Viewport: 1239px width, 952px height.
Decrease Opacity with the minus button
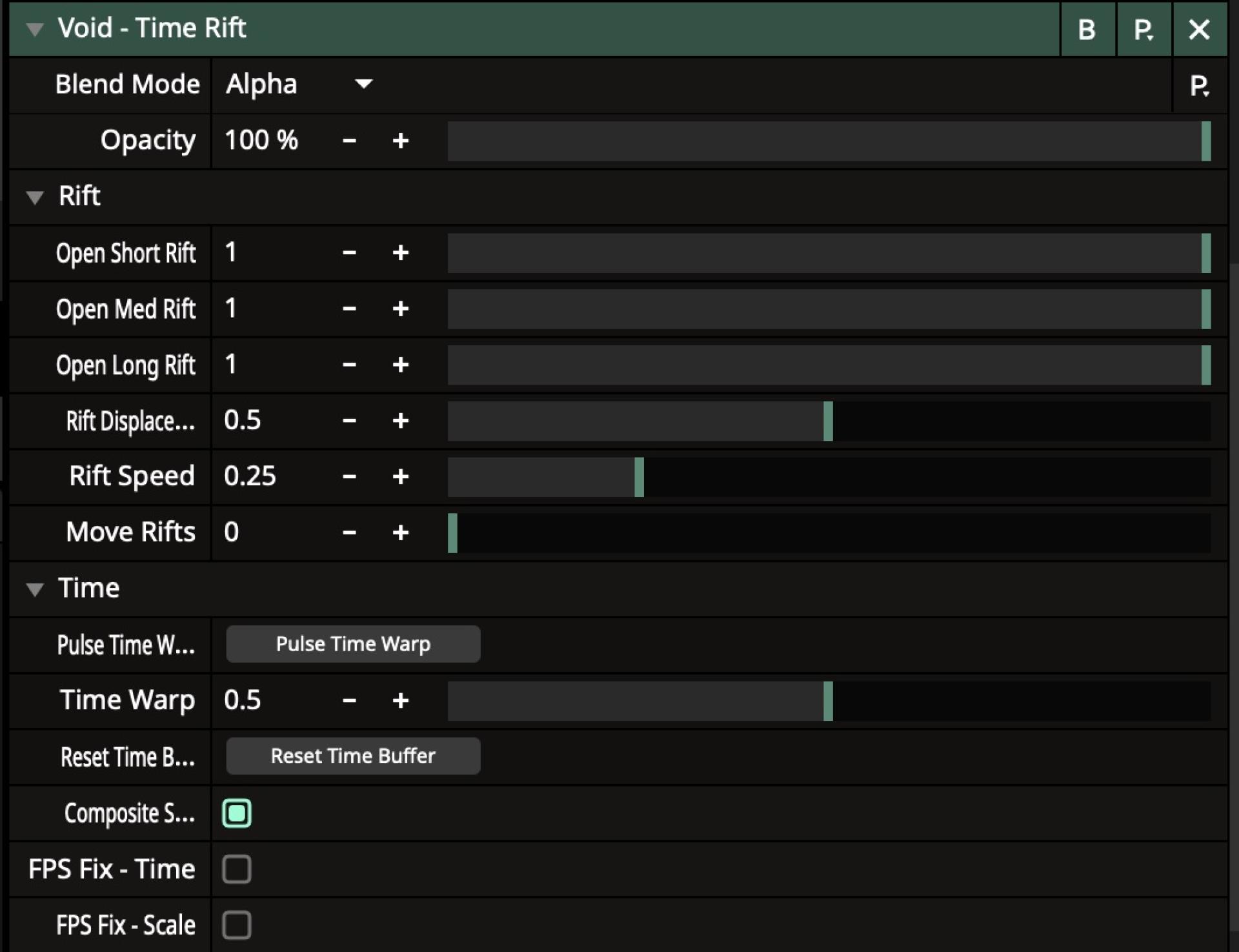coord(349,141)
